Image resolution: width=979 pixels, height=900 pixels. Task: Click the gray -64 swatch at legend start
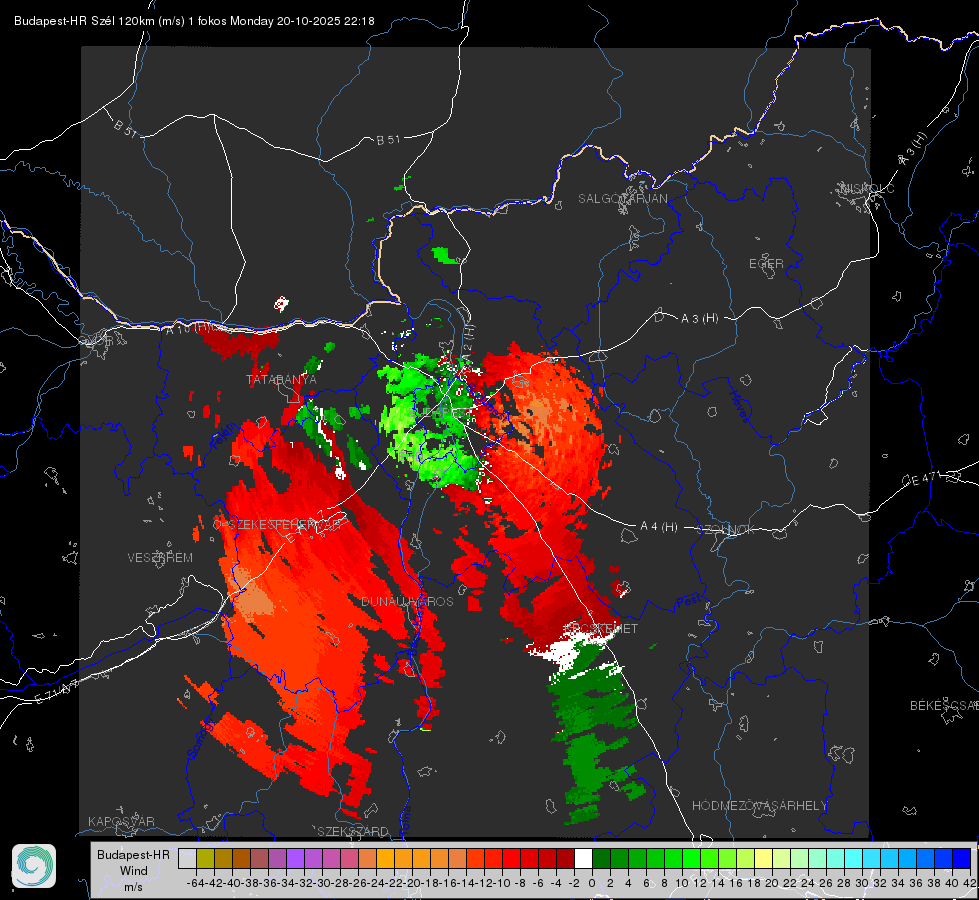pos(187,858)
